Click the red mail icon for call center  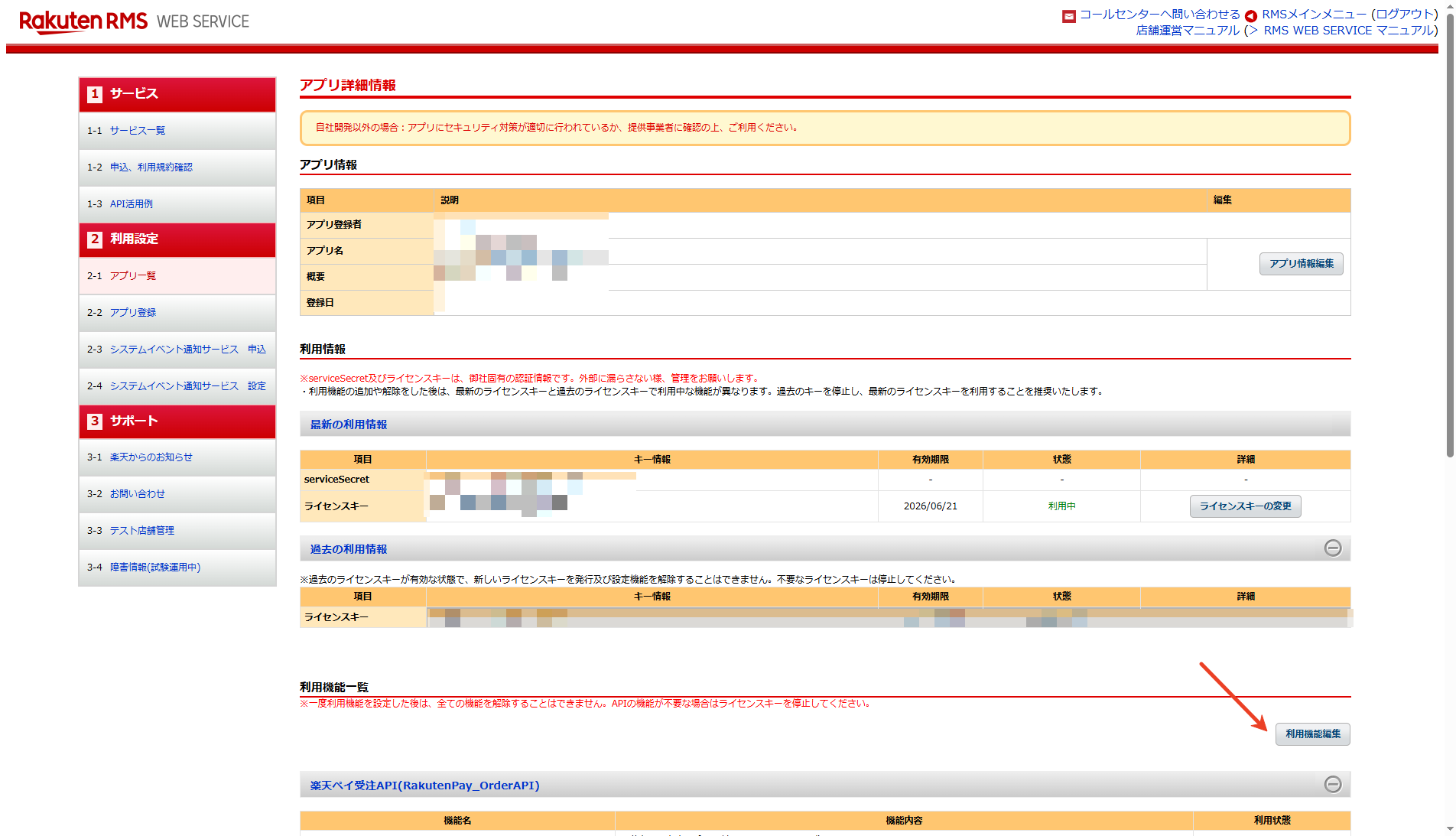pos(1069,16)
